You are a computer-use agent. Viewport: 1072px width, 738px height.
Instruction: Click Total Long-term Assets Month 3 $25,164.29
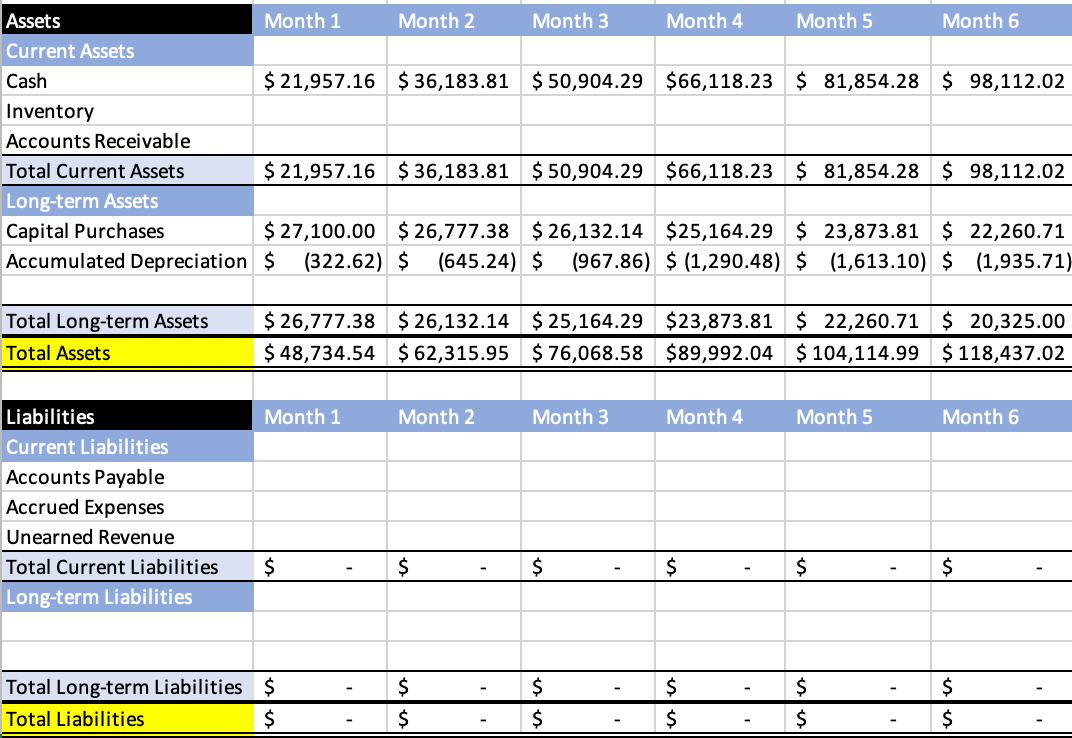click(x=588, y=321)
